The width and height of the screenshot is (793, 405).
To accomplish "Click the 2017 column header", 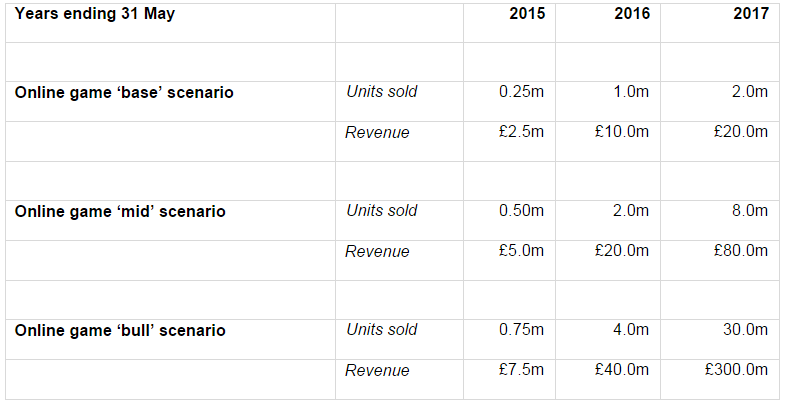I will click(751, 13).
